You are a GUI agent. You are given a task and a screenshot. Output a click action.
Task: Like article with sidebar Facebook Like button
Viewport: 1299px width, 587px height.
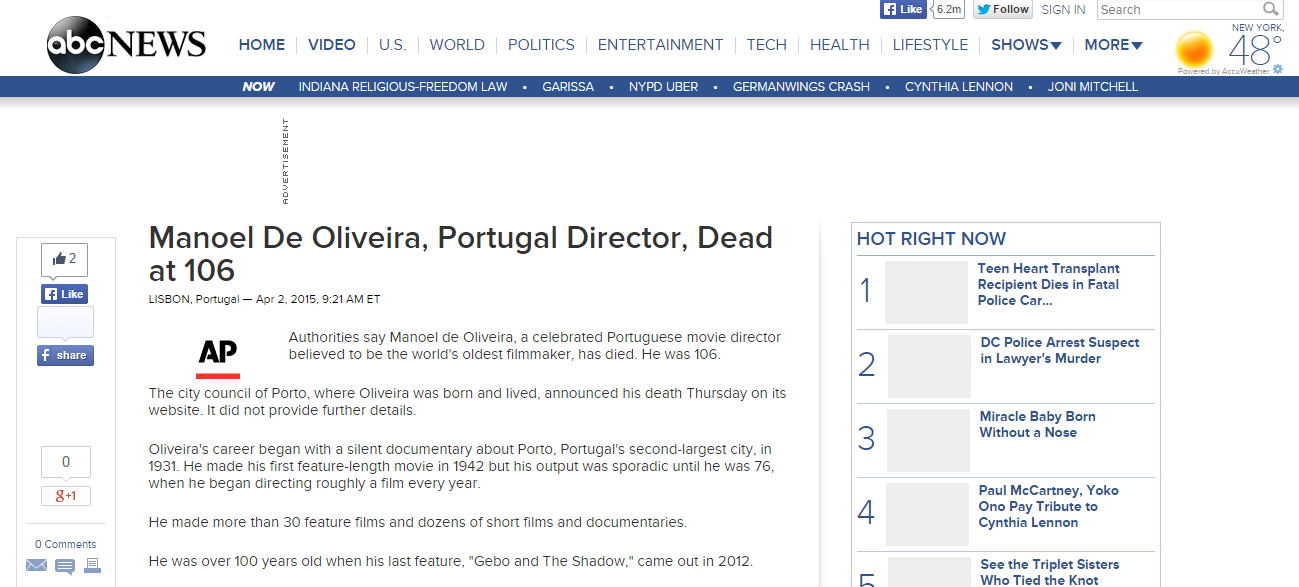(x=65, y=294)
